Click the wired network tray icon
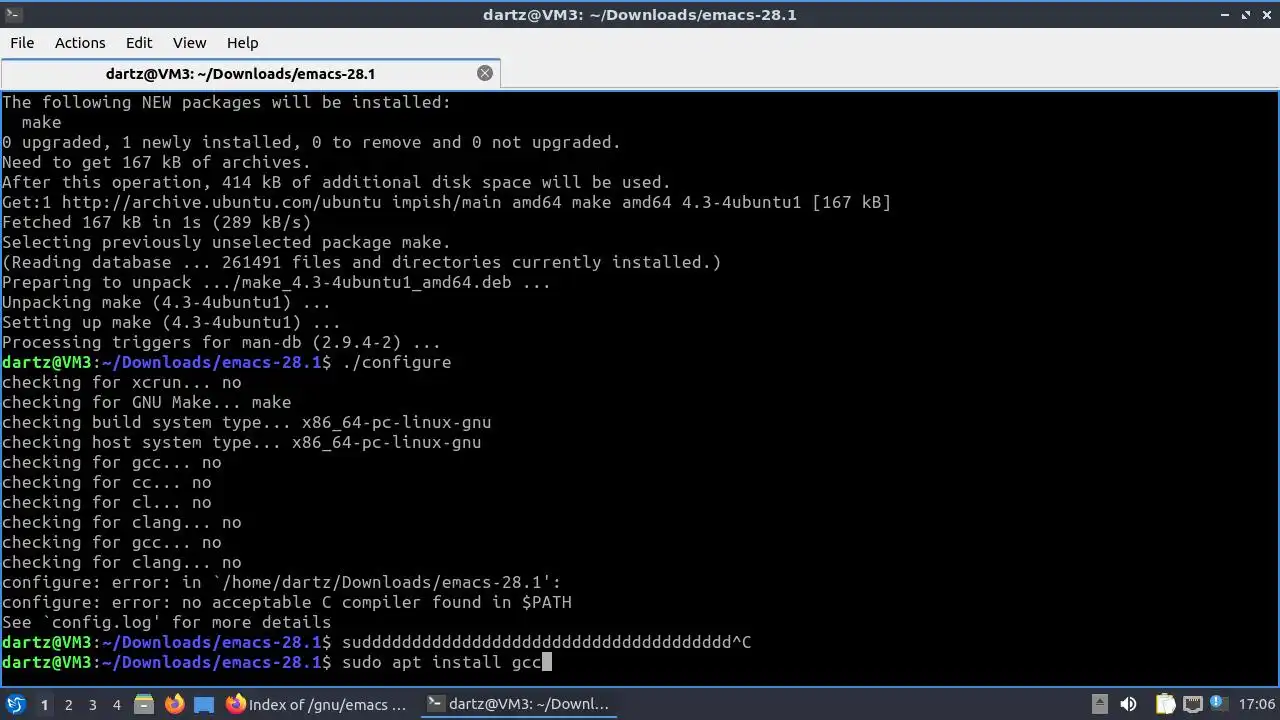This screenshot has height=720, width=1280. point(1193,704)
